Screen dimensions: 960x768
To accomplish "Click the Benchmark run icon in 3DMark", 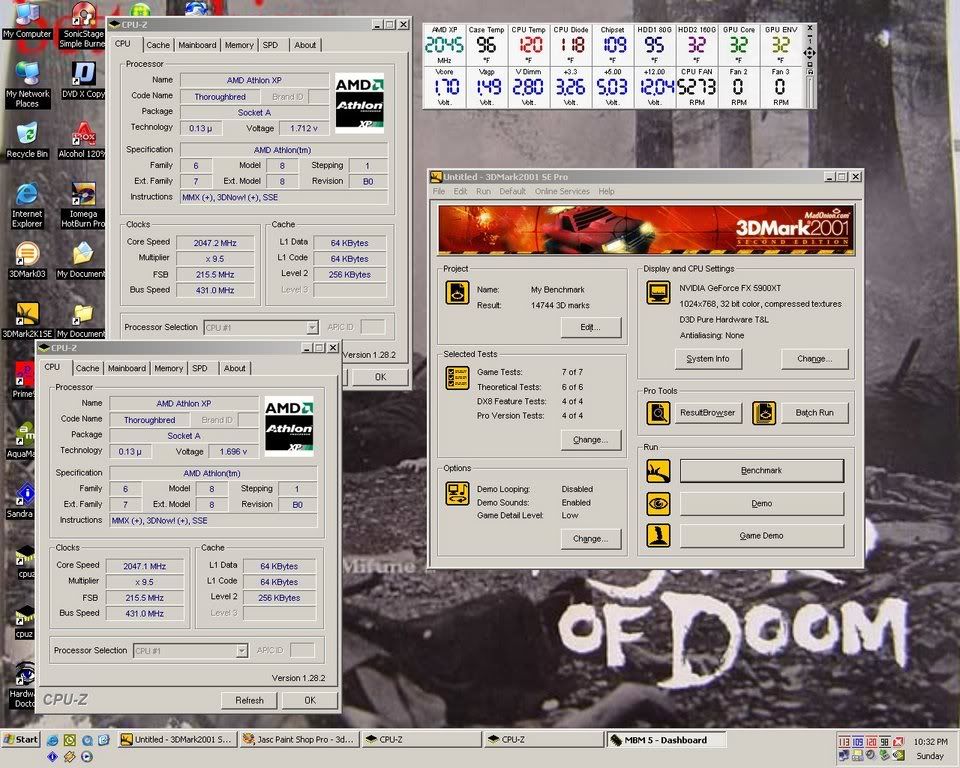I will point(658,471).
